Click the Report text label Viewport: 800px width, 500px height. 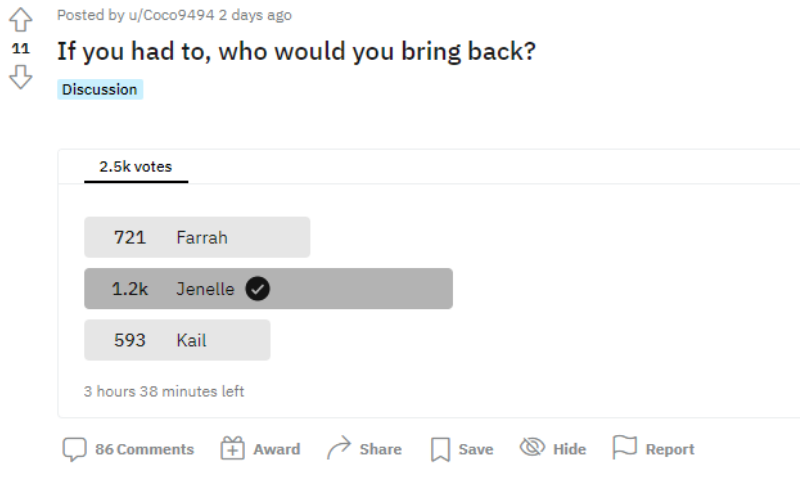(670, 449)
